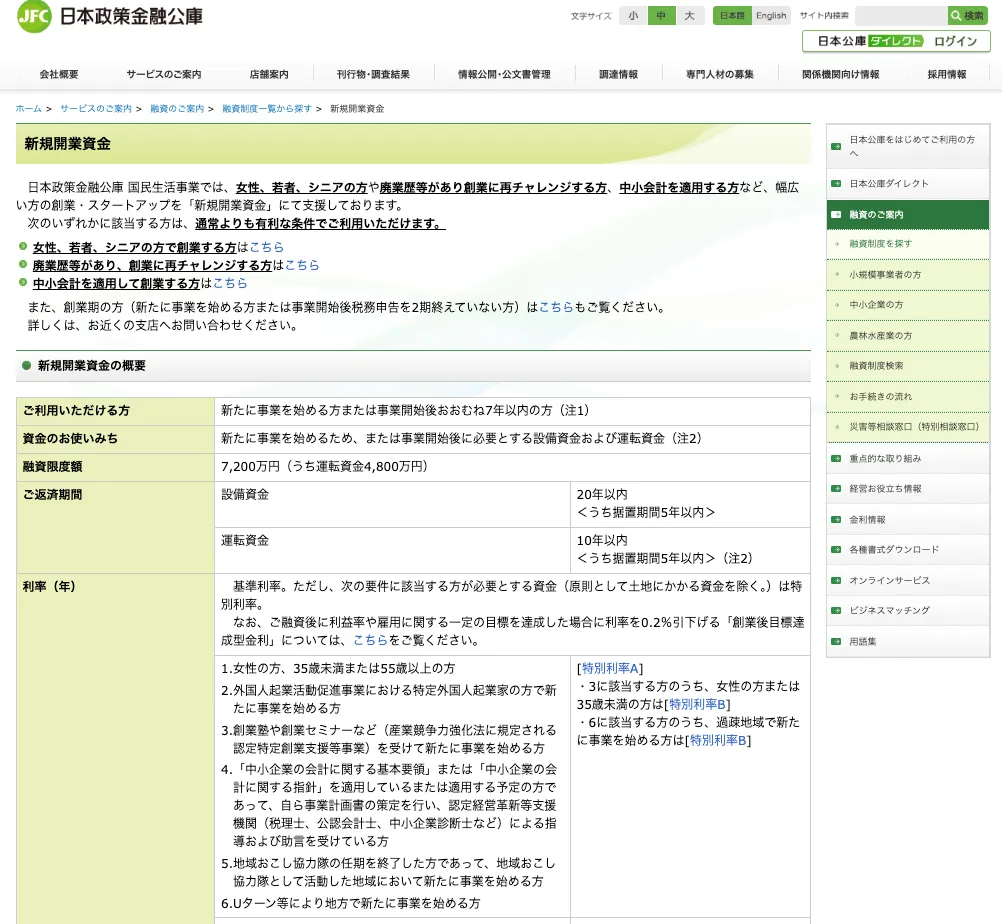Open the 情報公開・公文書管理 menu
This screenshot has height=924, width=1002.
504,74
